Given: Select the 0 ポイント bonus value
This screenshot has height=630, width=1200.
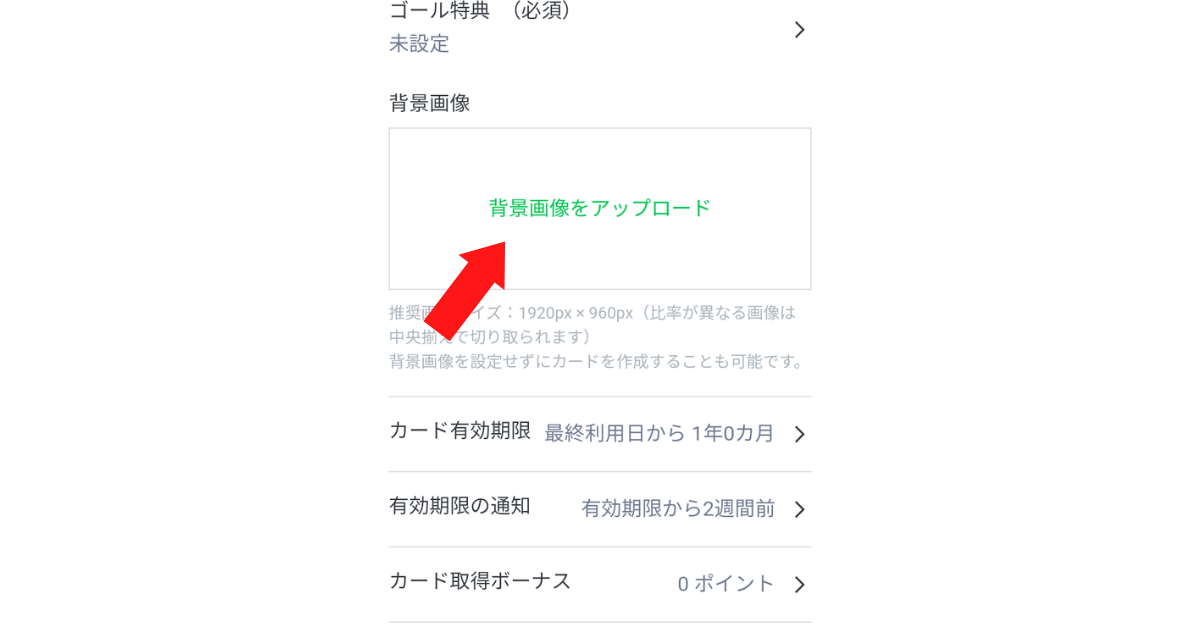Looking at the screenshot, I should (726, 584).
